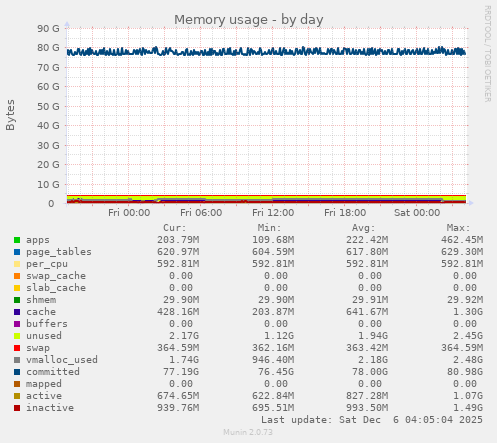Screen dimensions: 497x443
Task: Click the 'Fri 18:00' x-axis label
Action: click(345, 213)
